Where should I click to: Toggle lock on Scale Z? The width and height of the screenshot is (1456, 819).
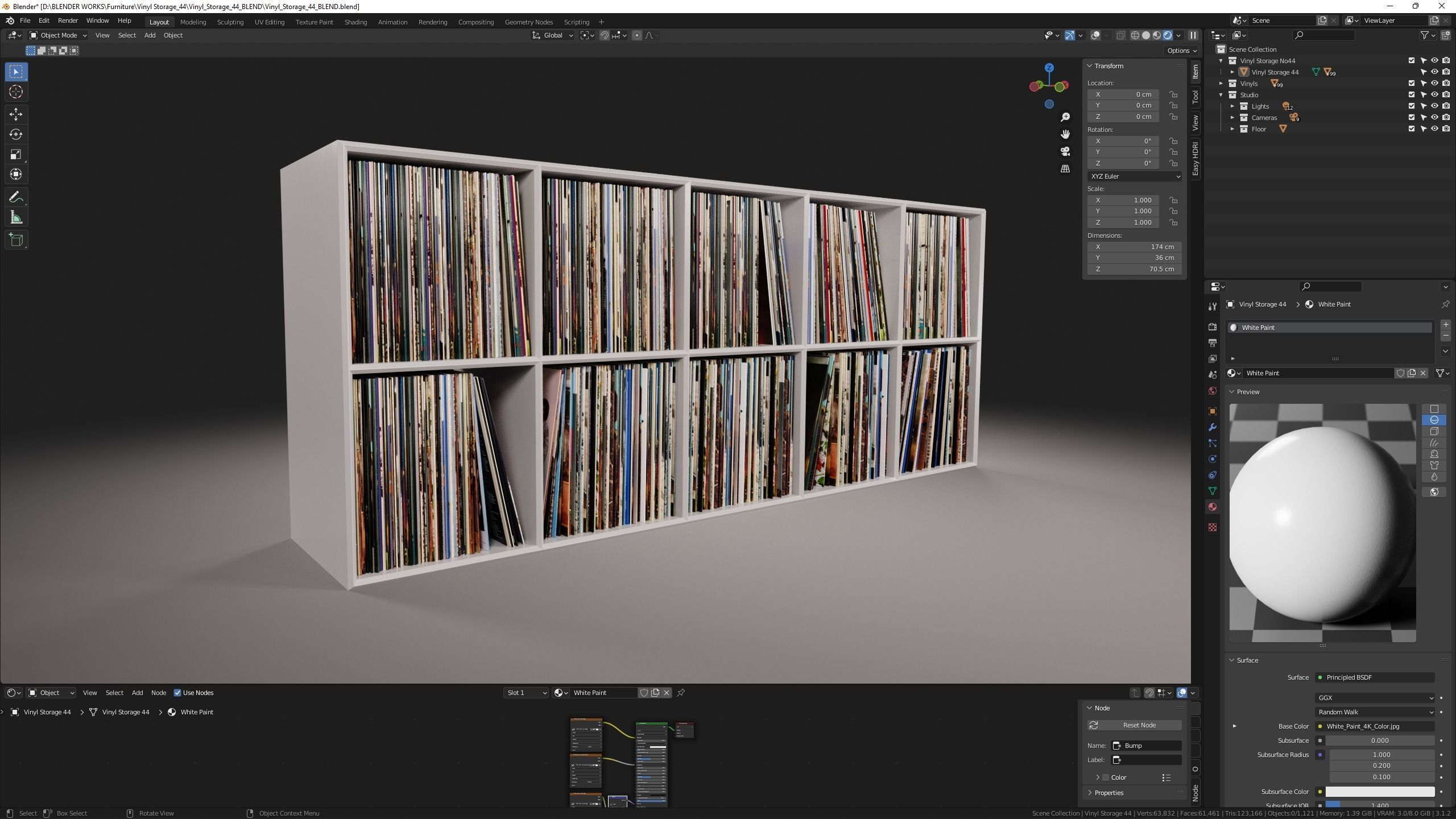1173,222
